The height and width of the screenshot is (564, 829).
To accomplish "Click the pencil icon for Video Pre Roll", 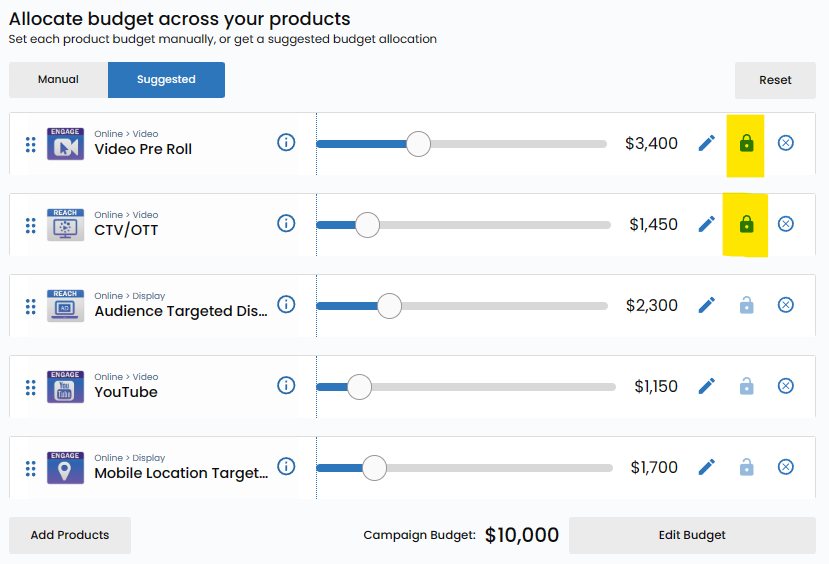I will click(707, 143).
